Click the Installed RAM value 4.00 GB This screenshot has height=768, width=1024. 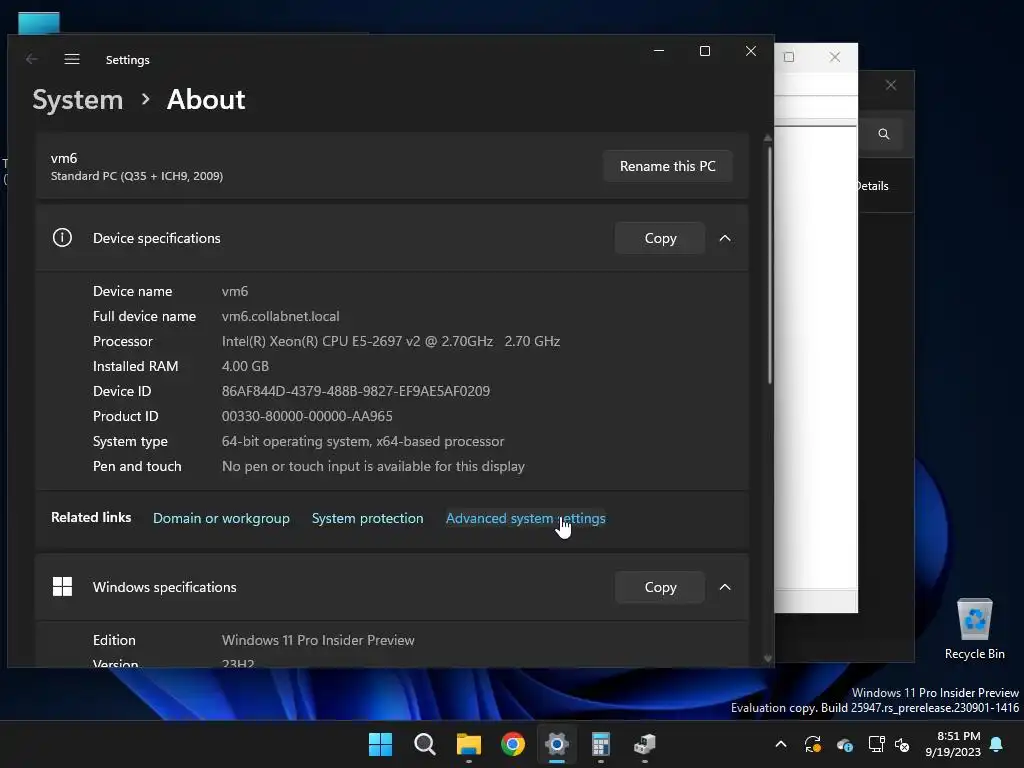point(245,366)
